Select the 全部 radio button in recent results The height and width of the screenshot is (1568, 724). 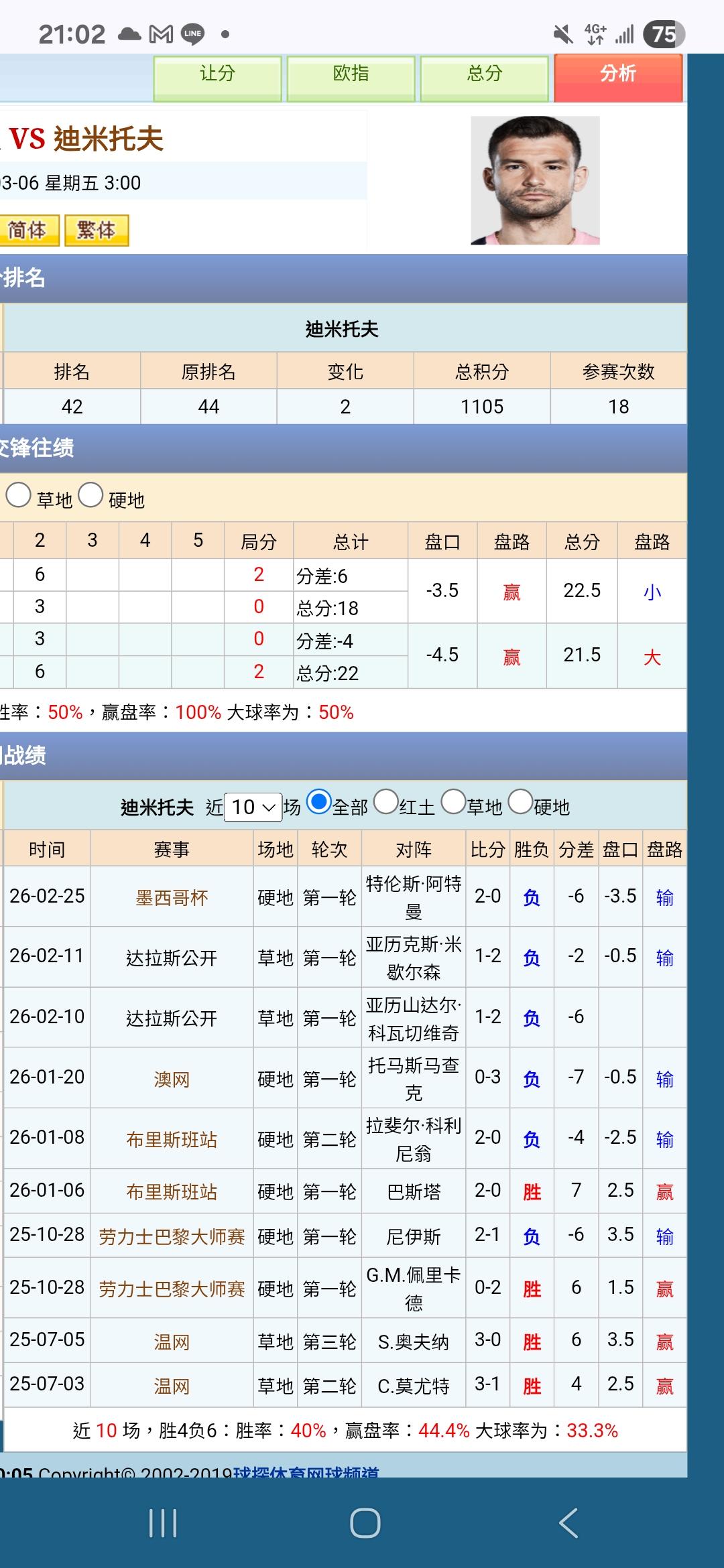coord(318,802)
